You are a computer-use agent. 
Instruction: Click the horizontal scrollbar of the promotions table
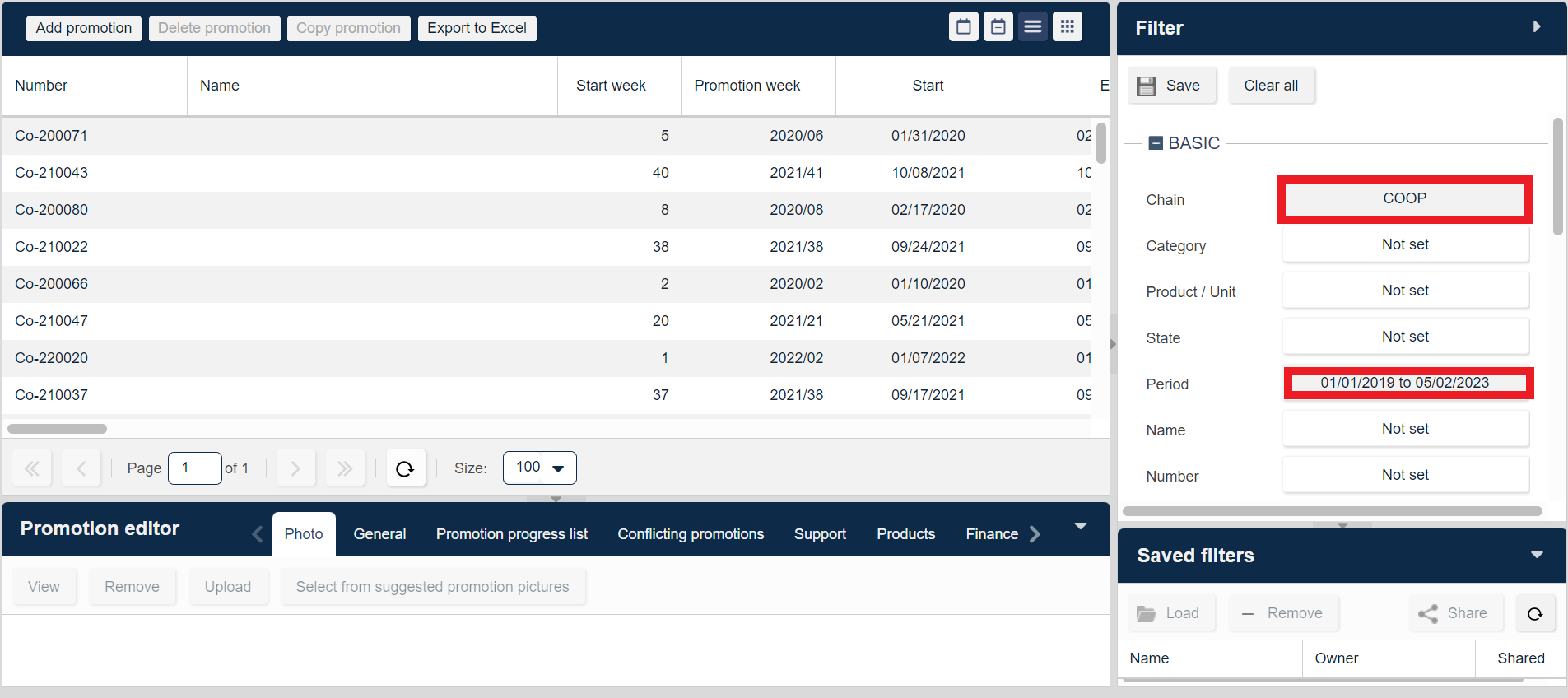pyautogui.click(x=58, y=429)
